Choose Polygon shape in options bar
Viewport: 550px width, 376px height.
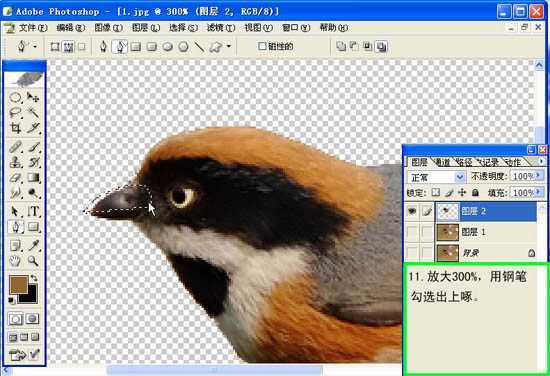click(183, 47)
